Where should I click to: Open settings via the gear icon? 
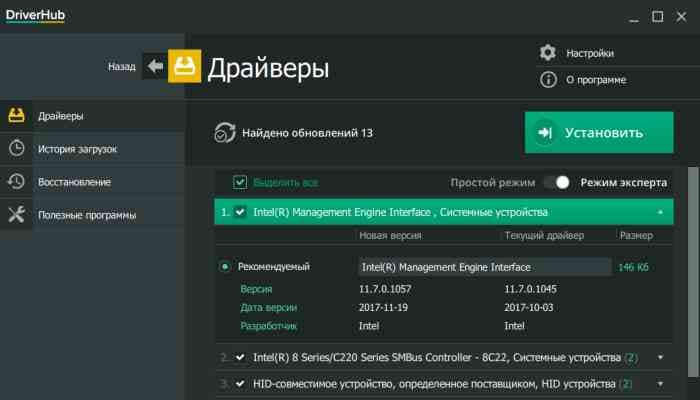coord(548,53)
